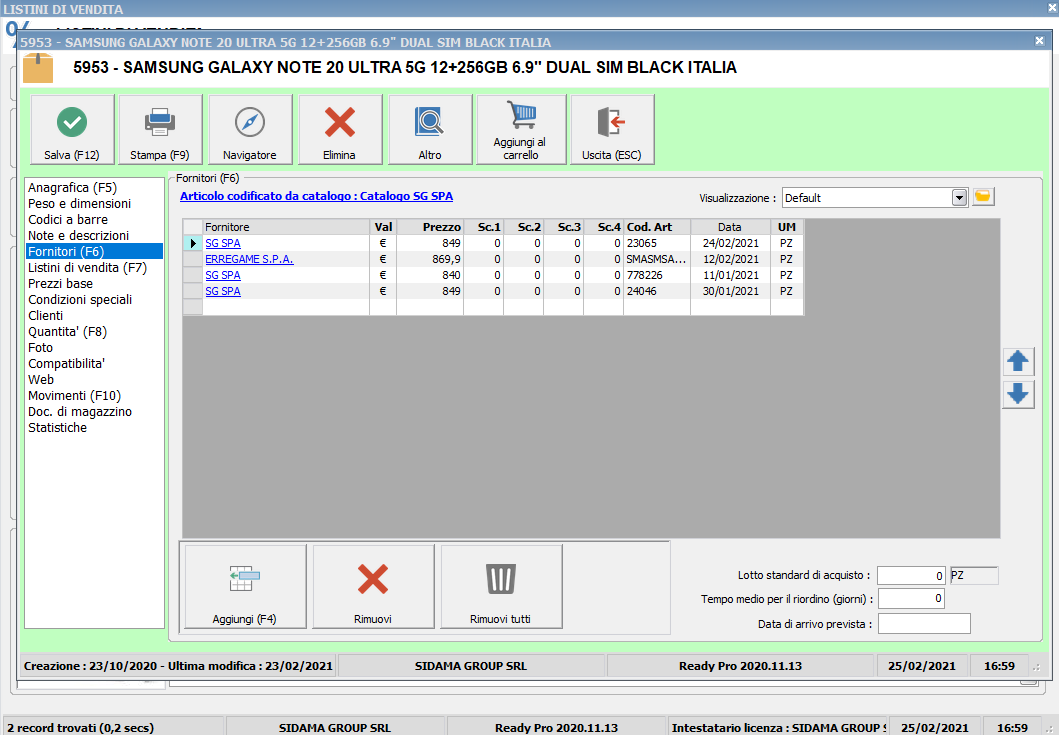1059x735 pixels.
Task: Expand the Visualizzazione Default dropdown
Action: [x=959, y=198]
